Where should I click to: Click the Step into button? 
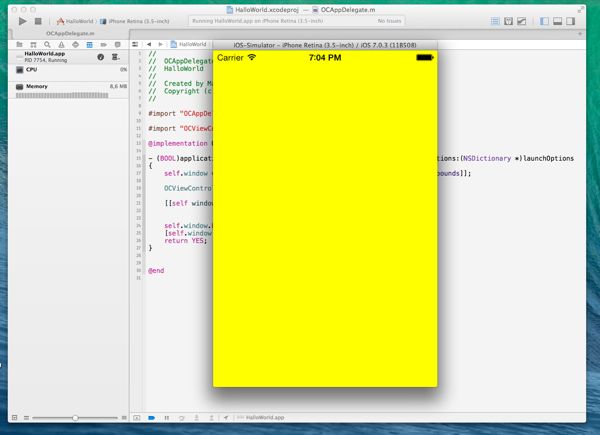point(196,418)
